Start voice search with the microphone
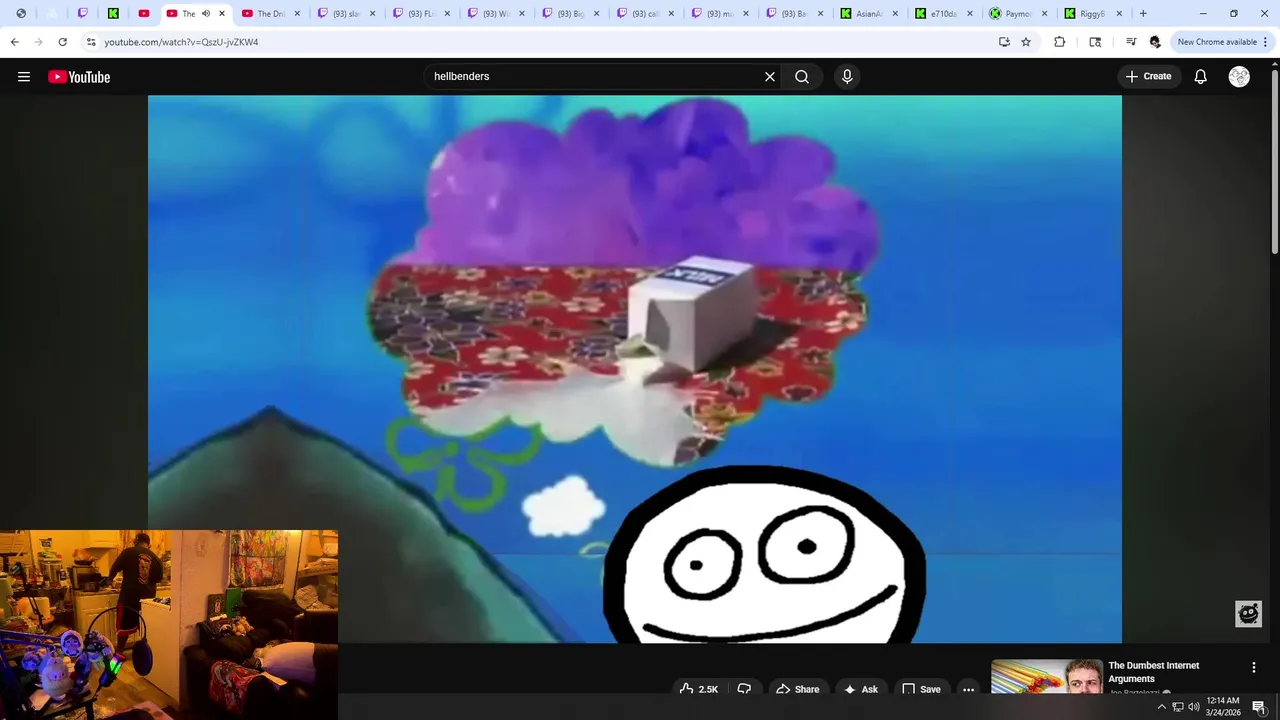The height and width of the screenshot is (720, 1280). coord(847,77)
